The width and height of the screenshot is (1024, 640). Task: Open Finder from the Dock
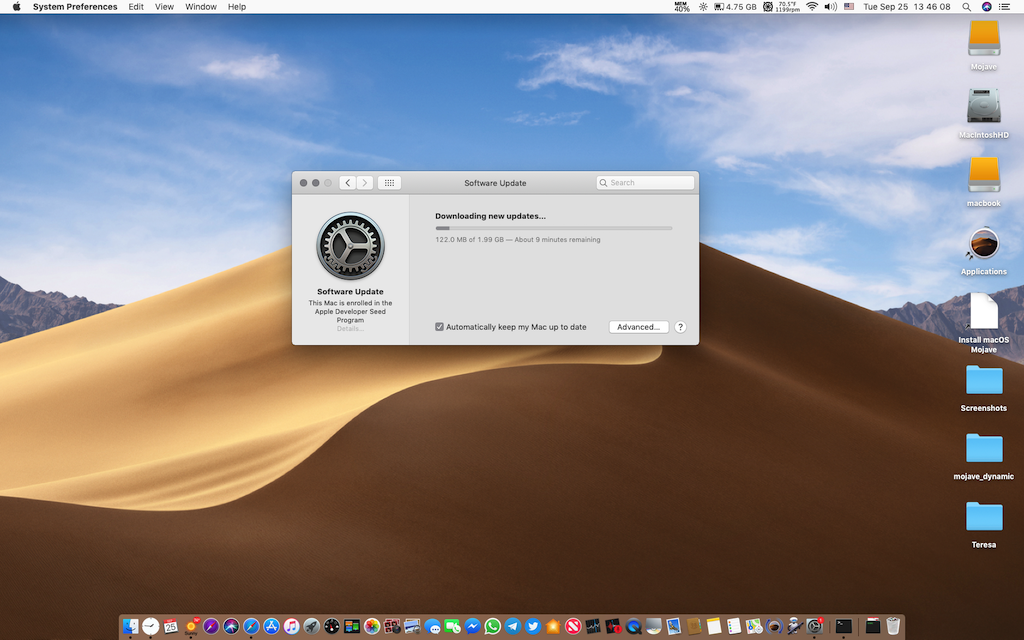[131, 626]
